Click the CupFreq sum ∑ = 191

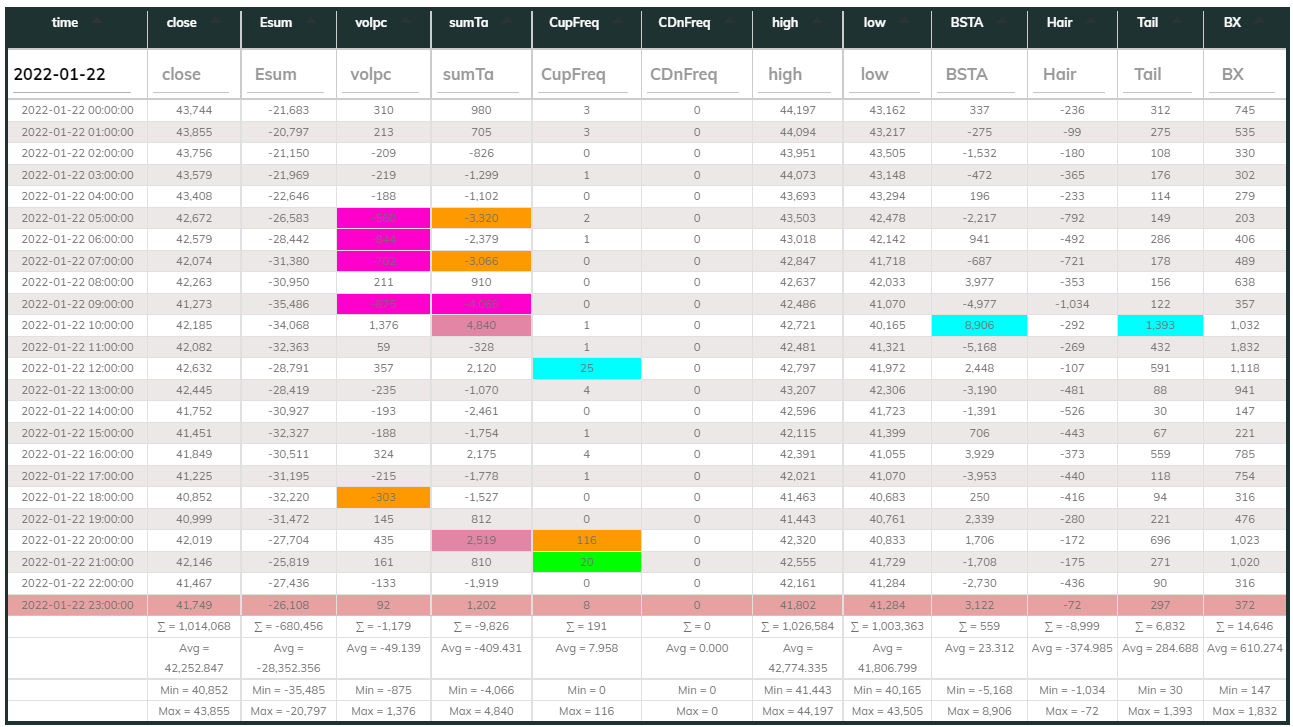(586, 627)
